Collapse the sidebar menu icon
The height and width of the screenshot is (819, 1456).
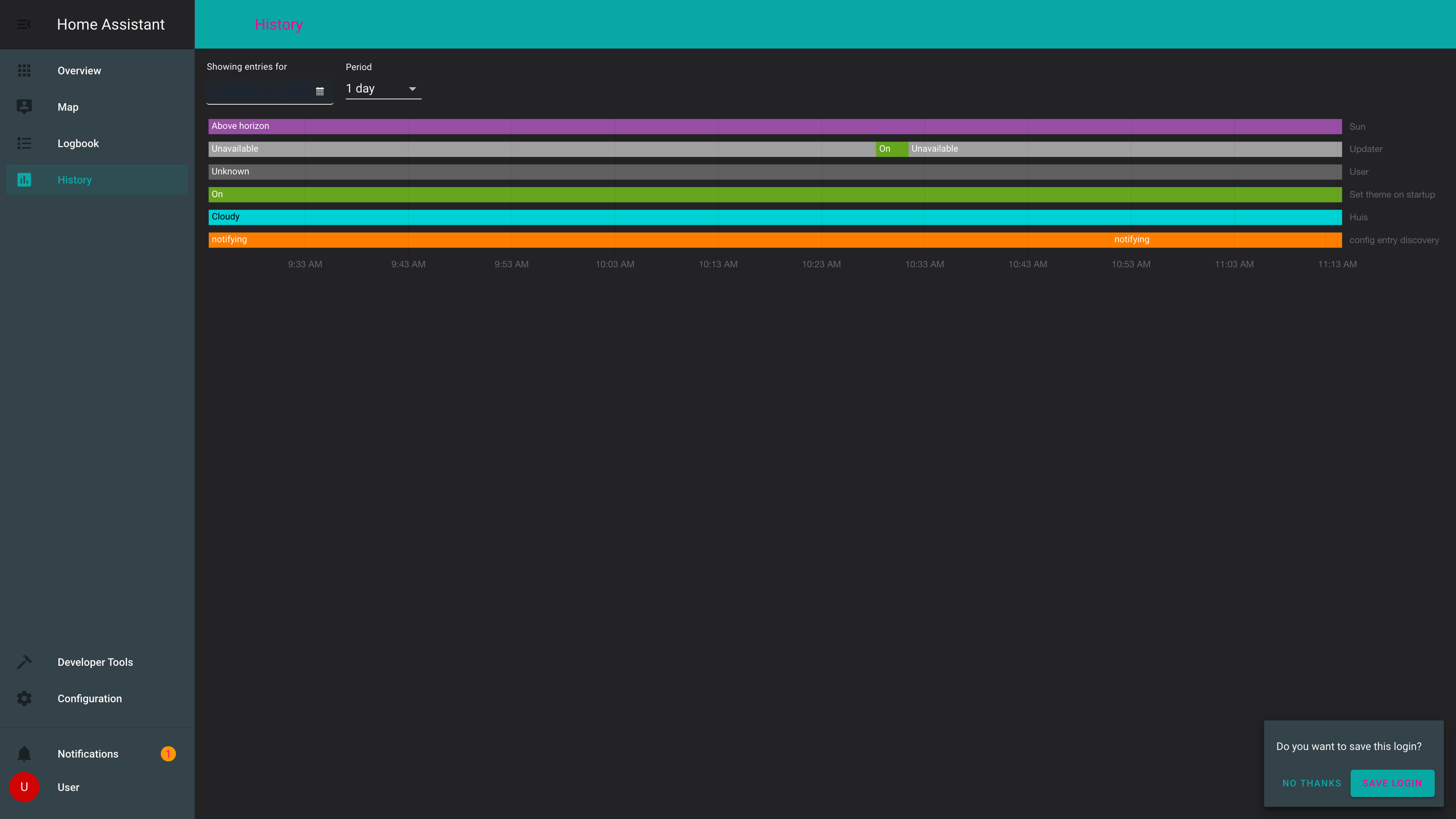[24, 24]
